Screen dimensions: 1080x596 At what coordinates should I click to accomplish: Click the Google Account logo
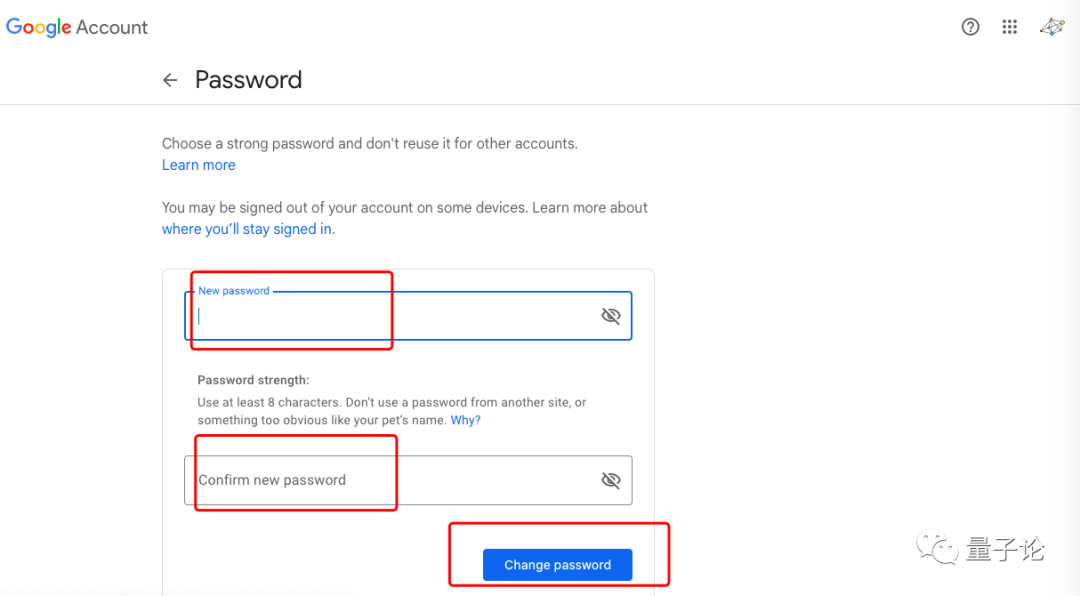tap(76, 27)
